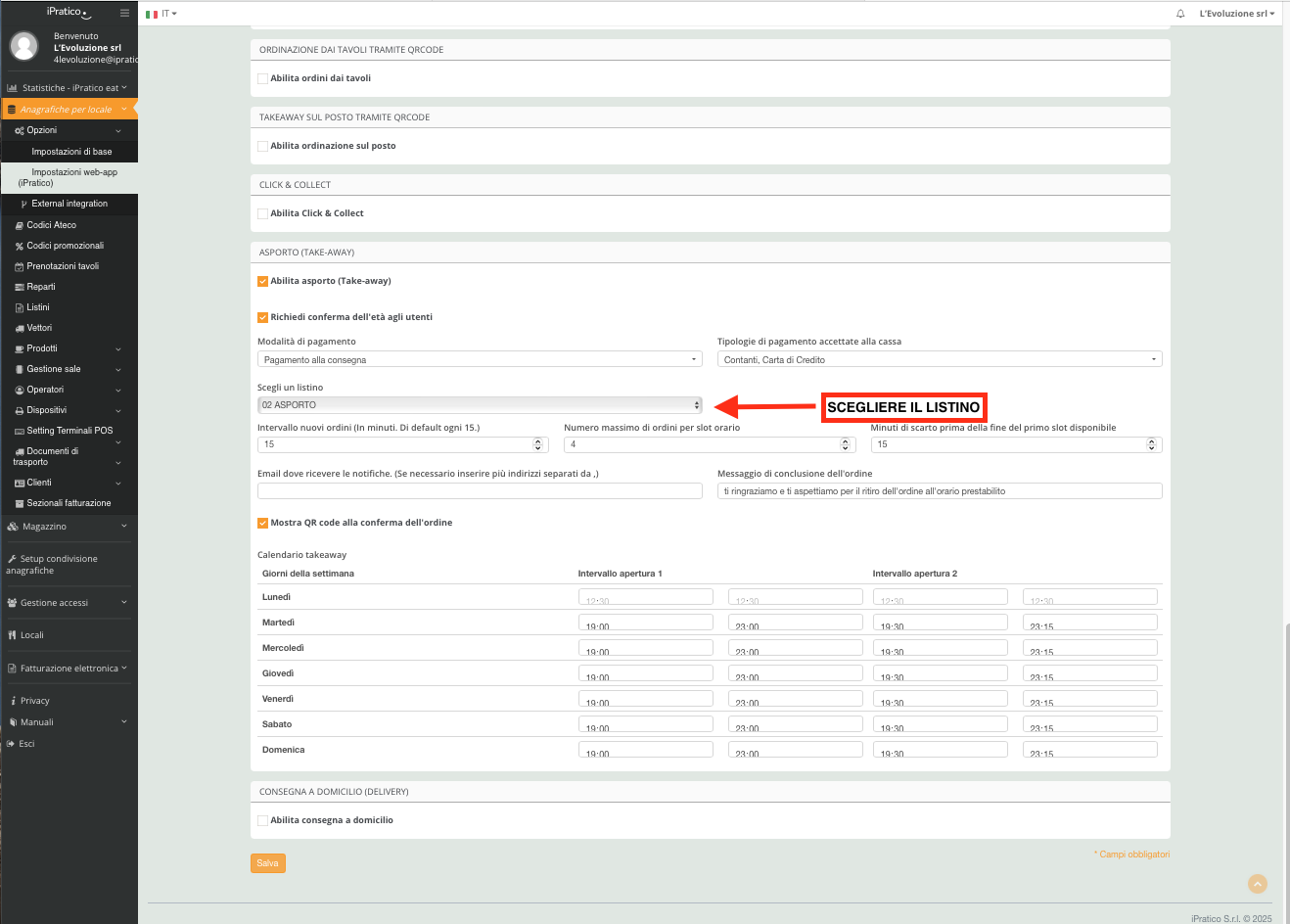The height and width of the screenshot is (924, 1290).
Task: Click the stepper on Intervallo nuovi ordini field
Action: click(x=538, y=444)
